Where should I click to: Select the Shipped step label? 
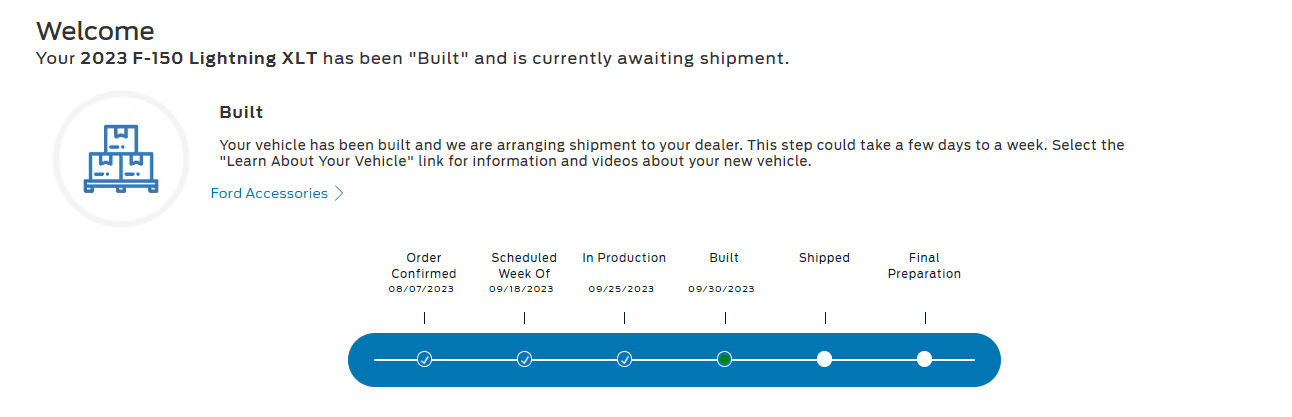pyautogui.click(x=824, y=258)
